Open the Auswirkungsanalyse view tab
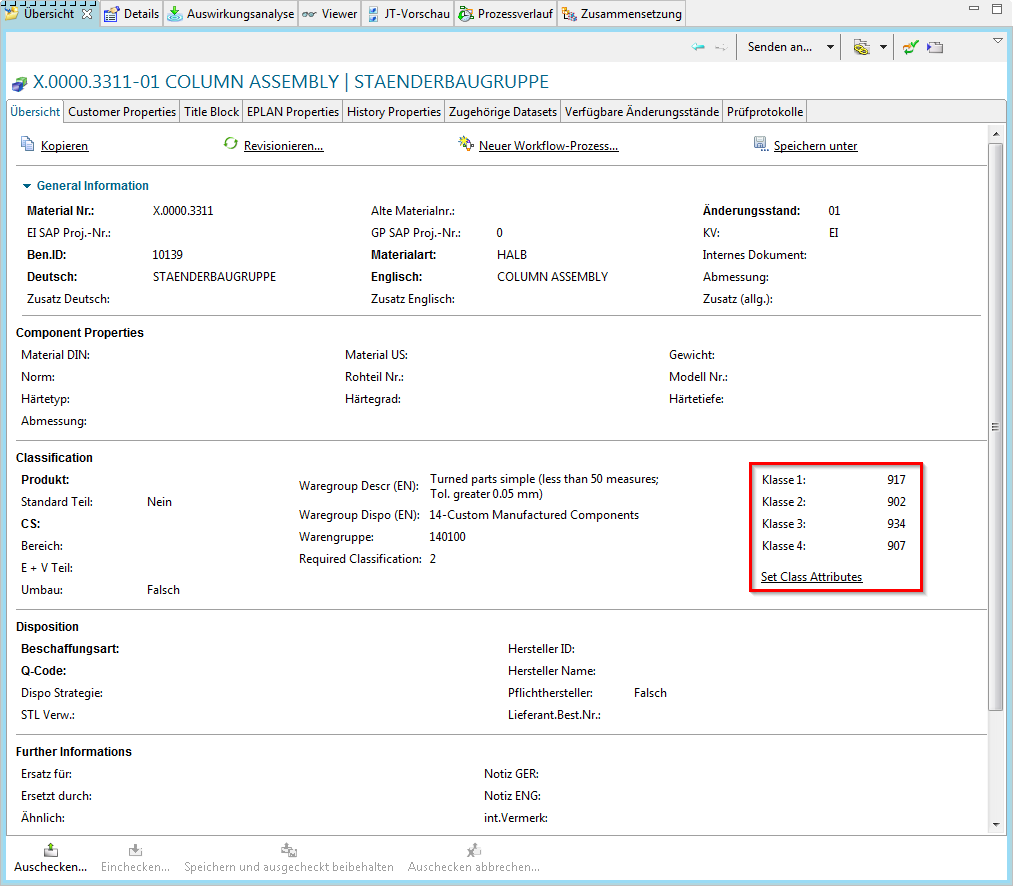 click(230, 14)
